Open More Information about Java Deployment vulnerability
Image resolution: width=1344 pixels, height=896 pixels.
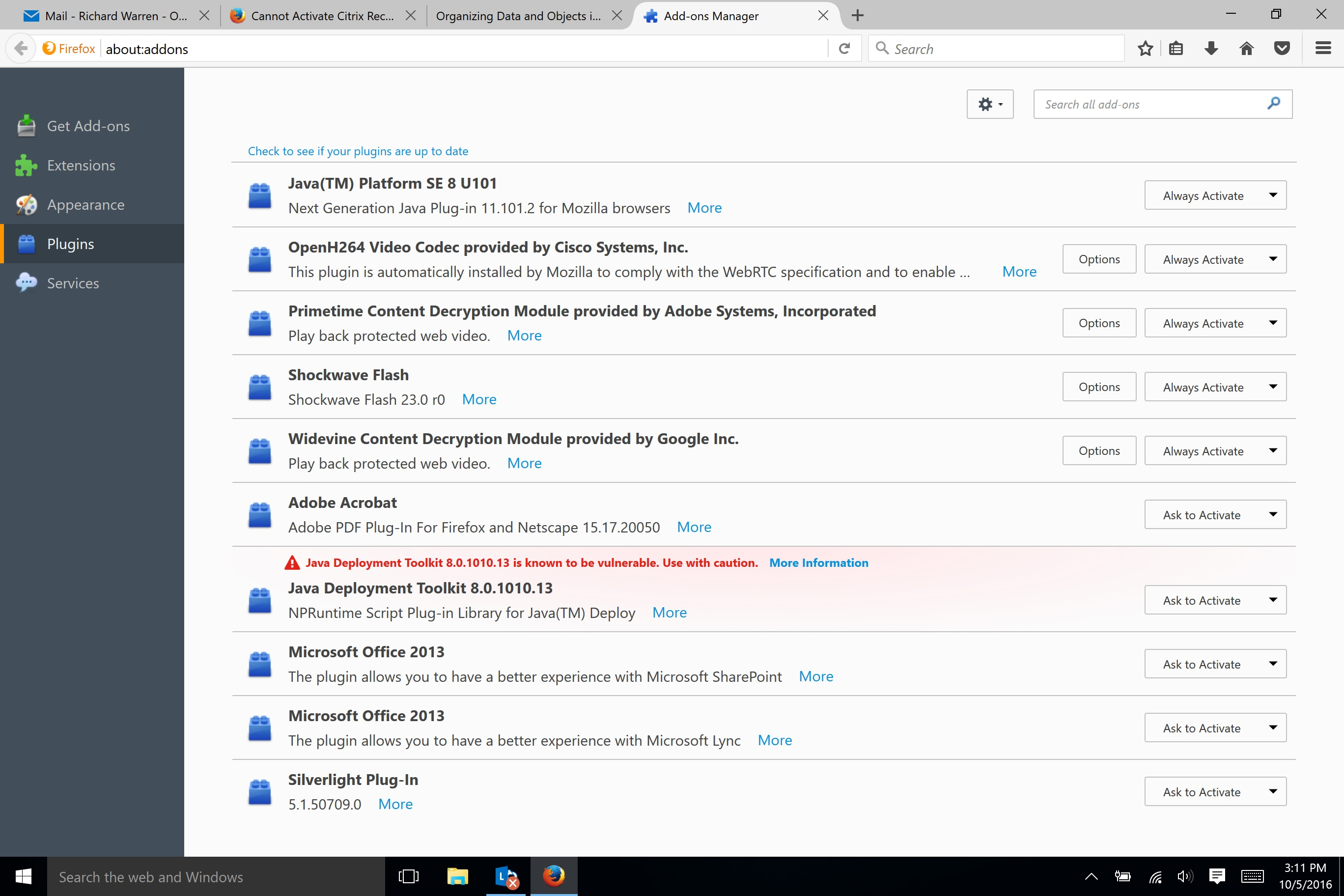pyautogui.click(x=819, y=563)
